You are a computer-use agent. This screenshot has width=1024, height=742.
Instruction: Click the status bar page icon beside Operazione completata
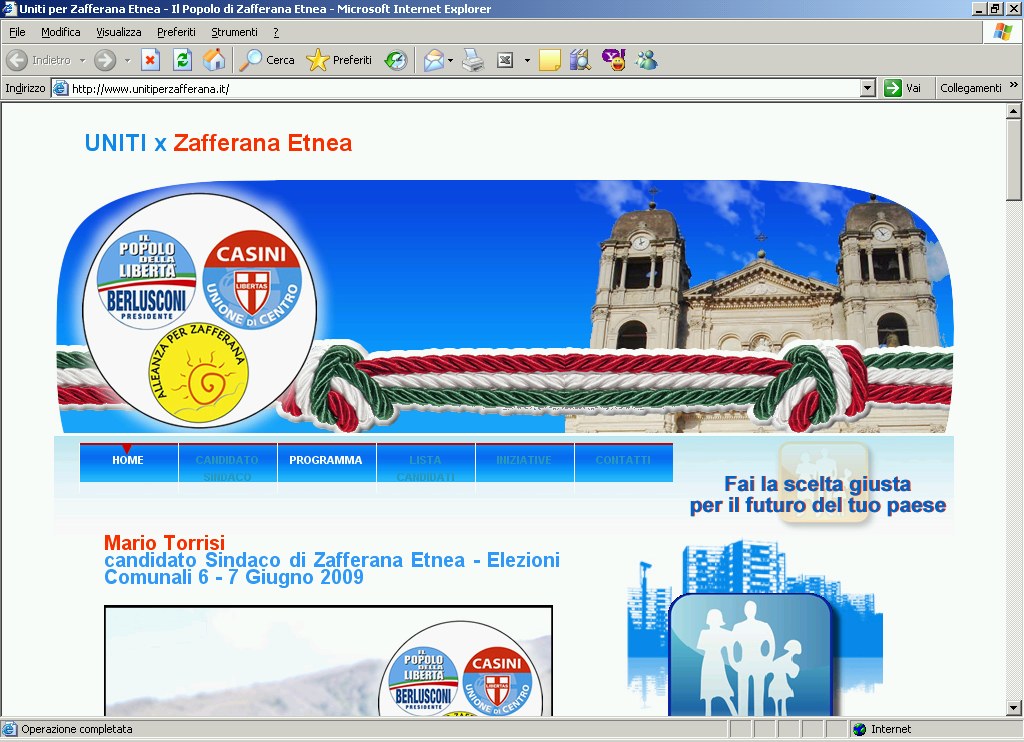point(10,729)
